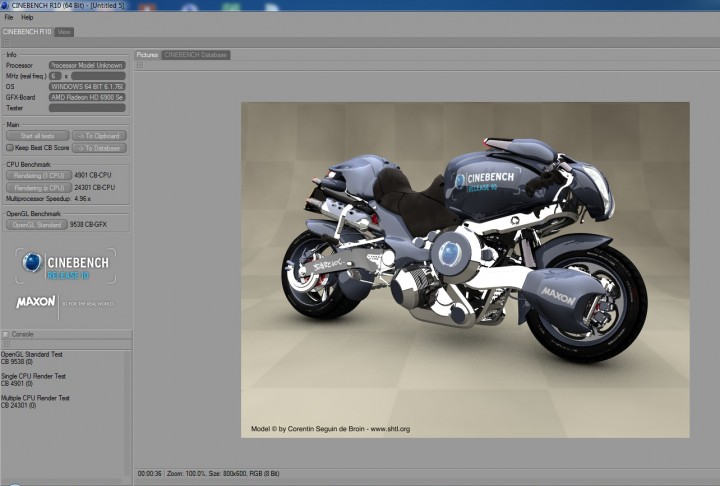Click the console line CB 9538 (0)

[x=17, y=362]
